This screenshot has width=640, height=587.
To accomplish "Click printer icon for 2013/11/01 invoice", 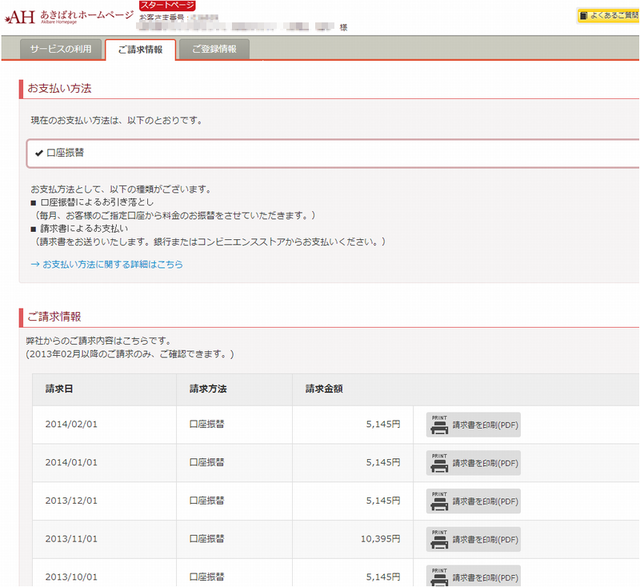I will coord(438,541).
